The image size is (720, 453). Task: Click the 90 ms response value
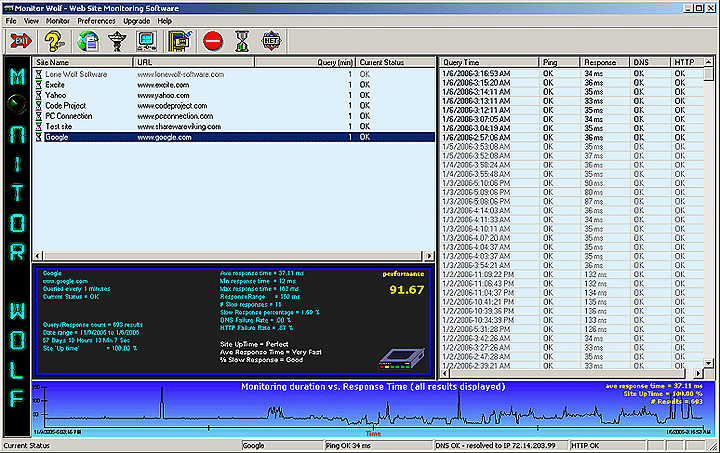click(x=594, y=183)
